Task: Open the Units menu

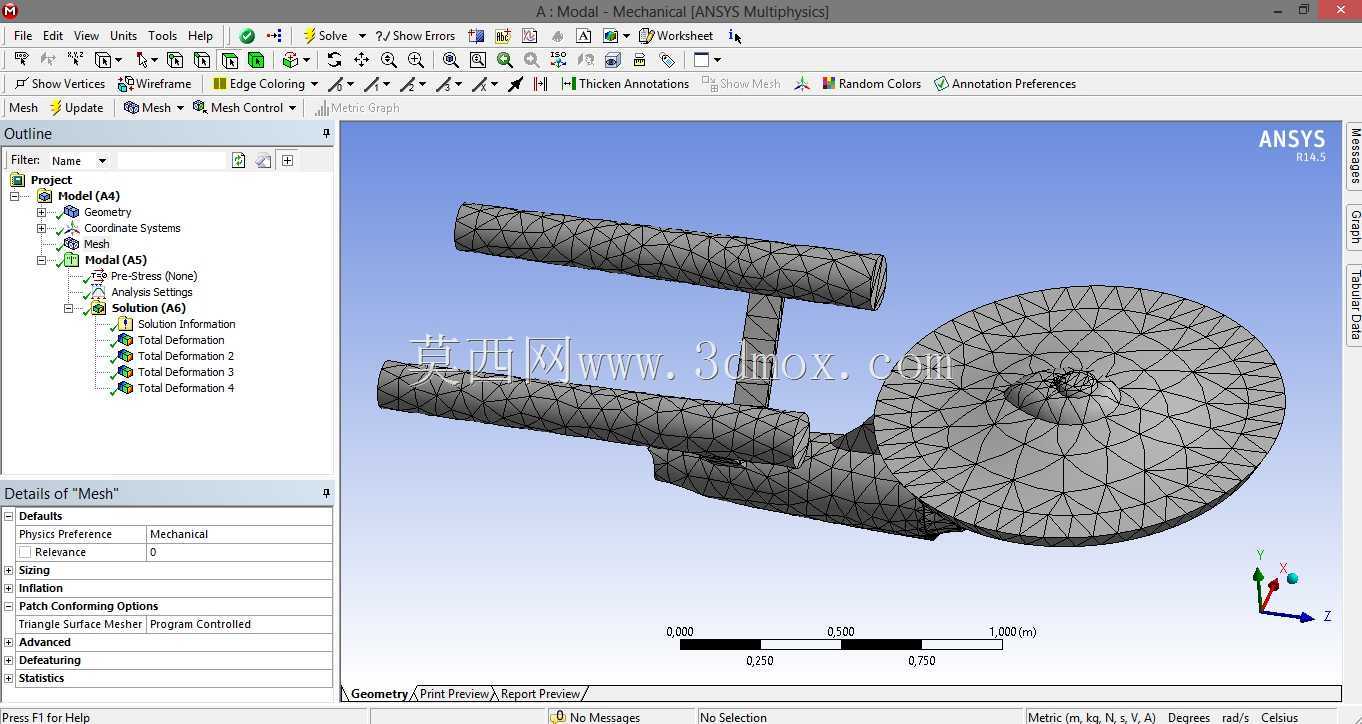Action: [124, 36]
